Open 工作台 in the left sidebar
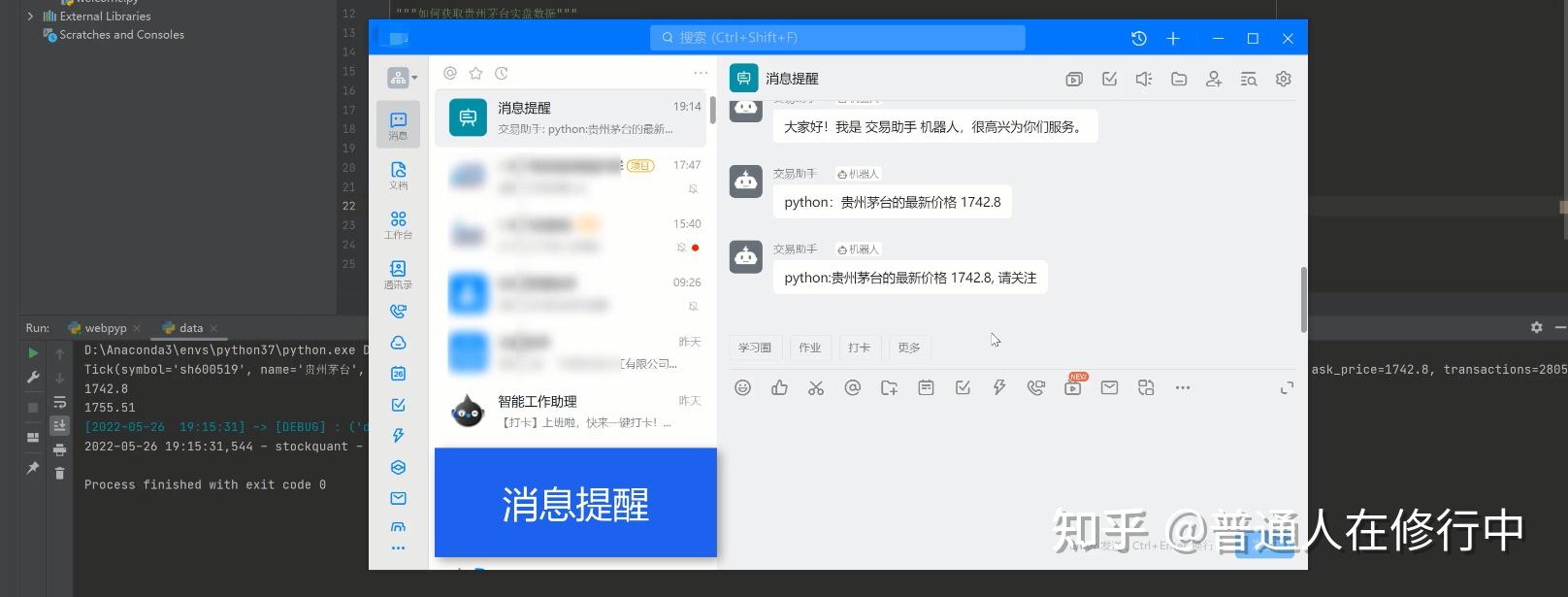The image size is (1568, 597). pos(398,224)
